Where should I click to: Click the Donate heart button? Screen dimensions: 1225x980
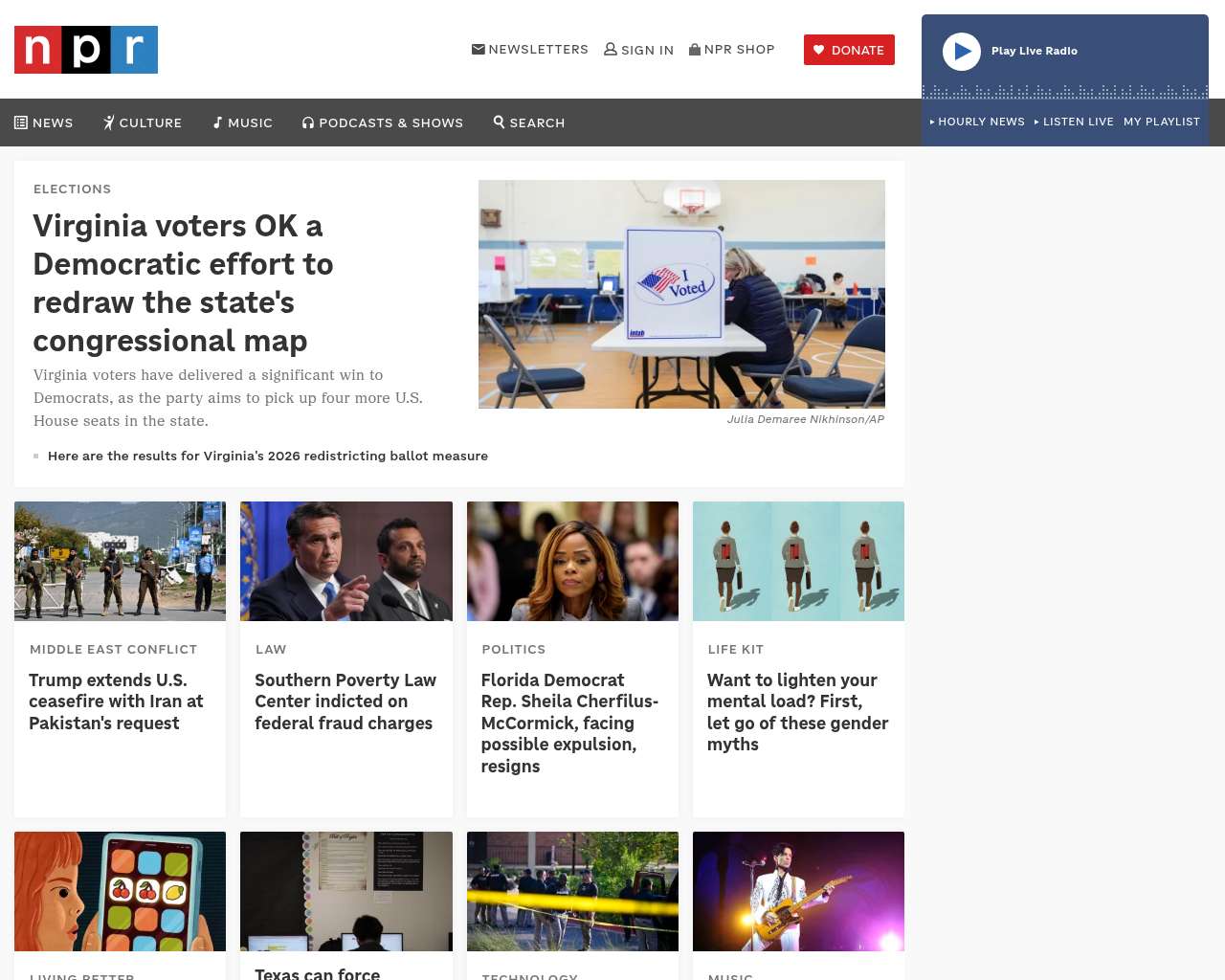849,50
